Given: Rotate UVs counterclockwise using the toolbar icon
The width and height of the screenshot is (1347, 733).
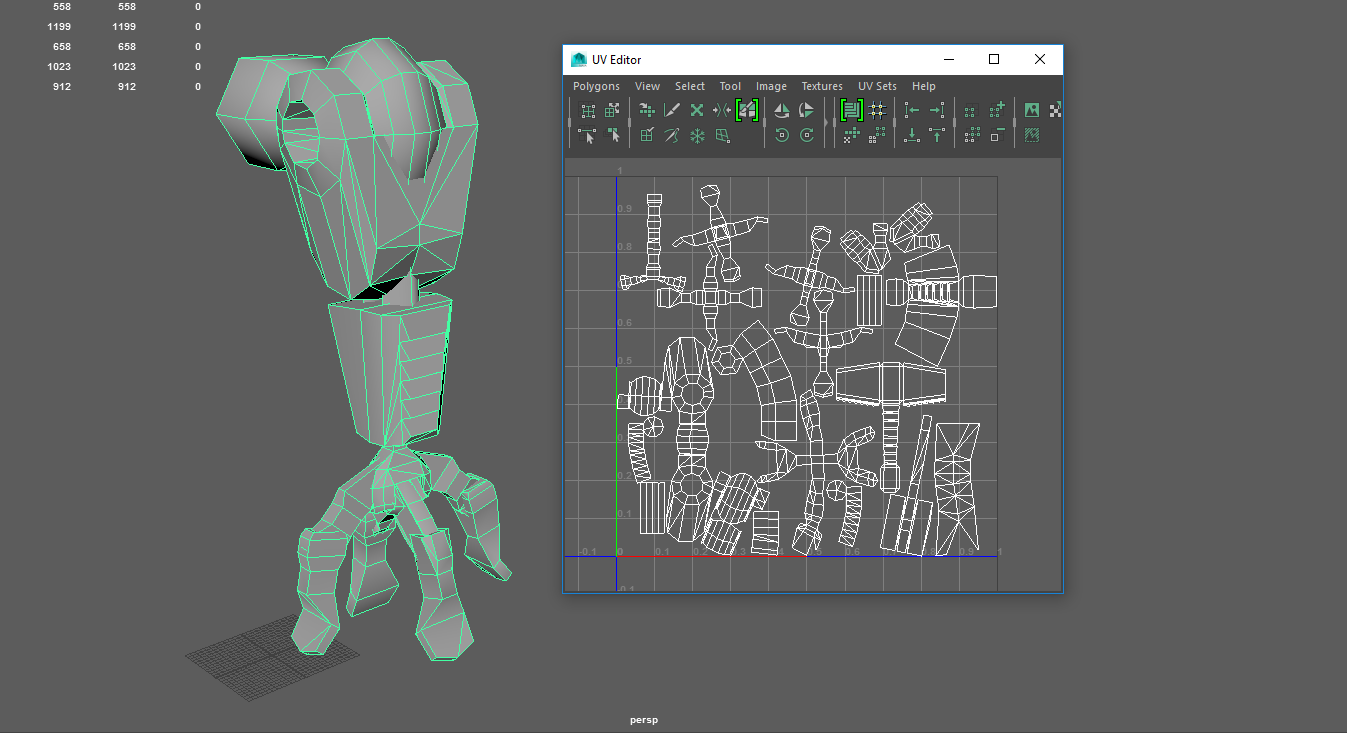Looking at the screenshot, I should [x=782, y=135].
